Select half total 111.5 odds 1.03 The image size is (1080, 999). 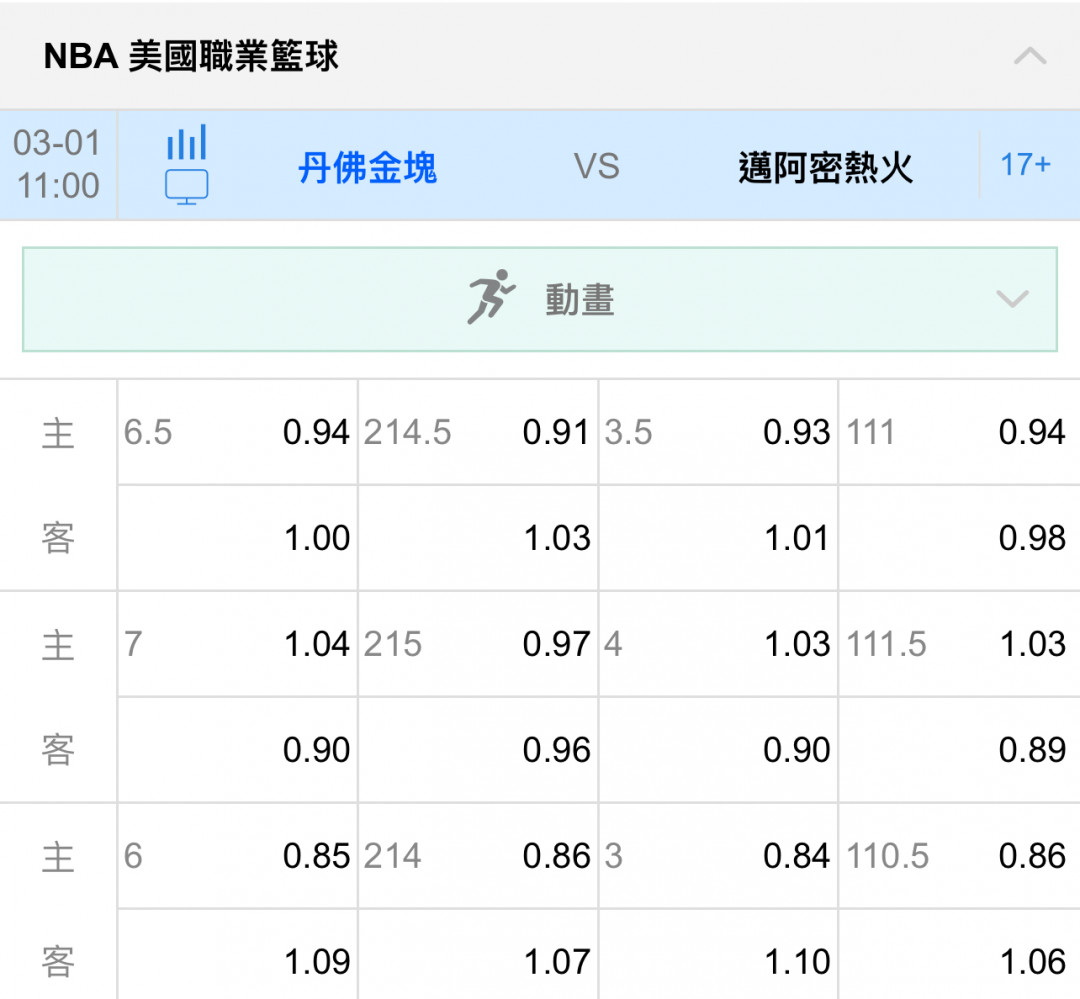(x=959, y=644)
